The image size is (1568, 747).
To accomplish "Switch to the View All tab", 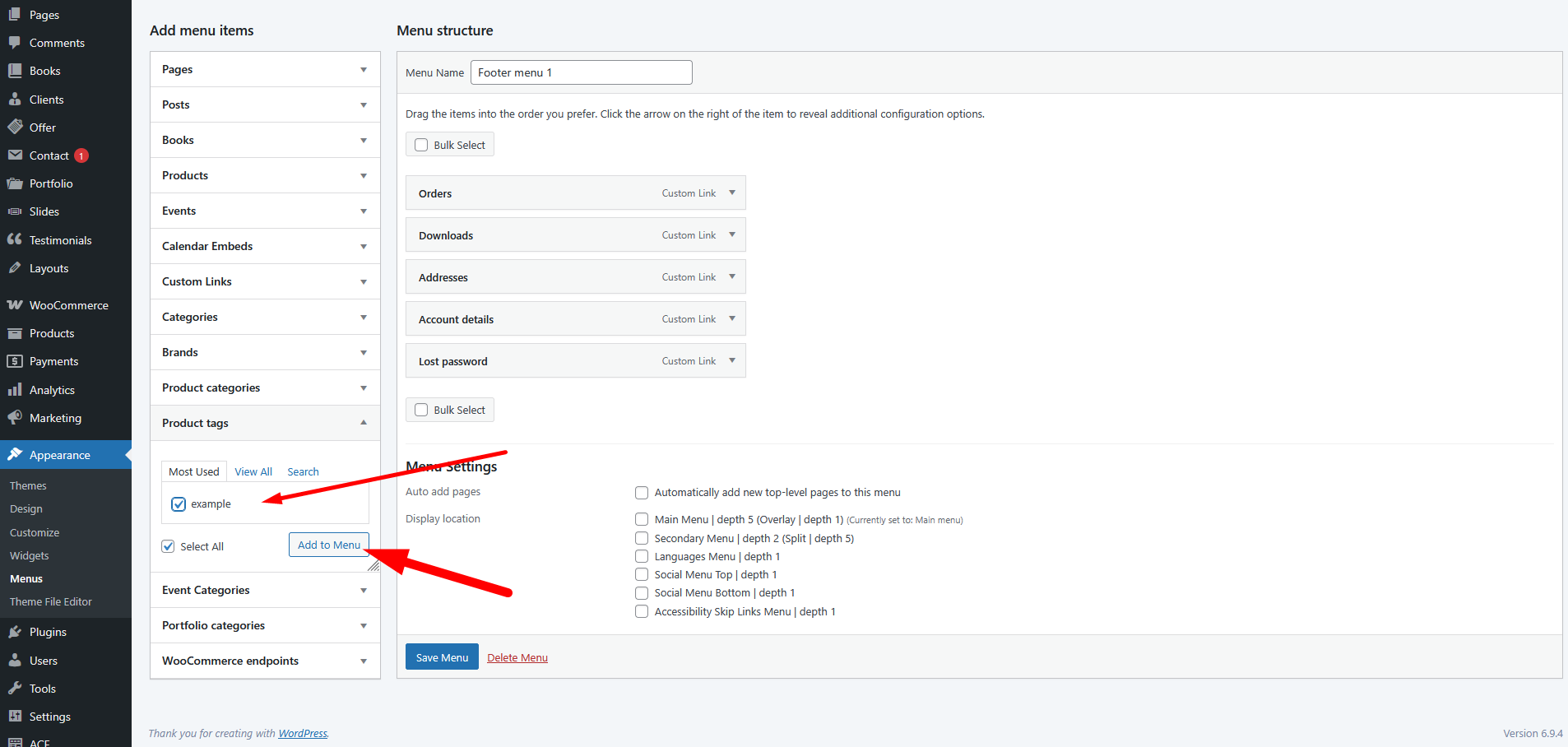I will pos(253,471).
